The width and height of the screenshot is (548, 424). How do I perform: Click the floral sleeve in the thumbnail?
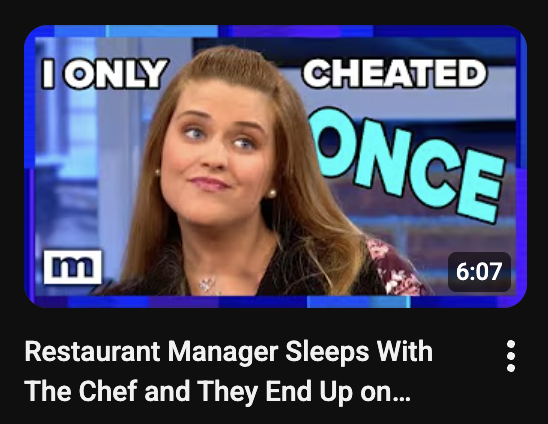393,267
